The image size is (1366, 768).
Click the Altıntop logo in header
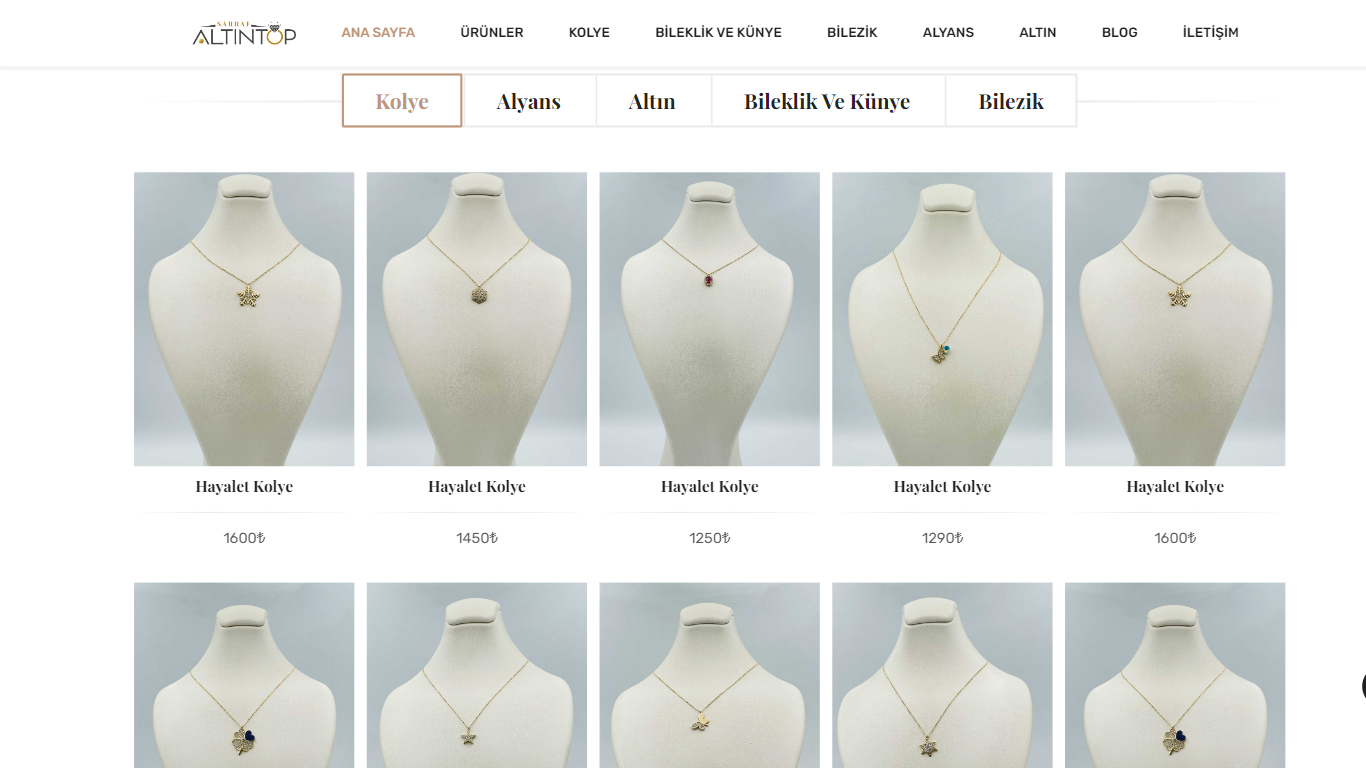pos(244,32)
